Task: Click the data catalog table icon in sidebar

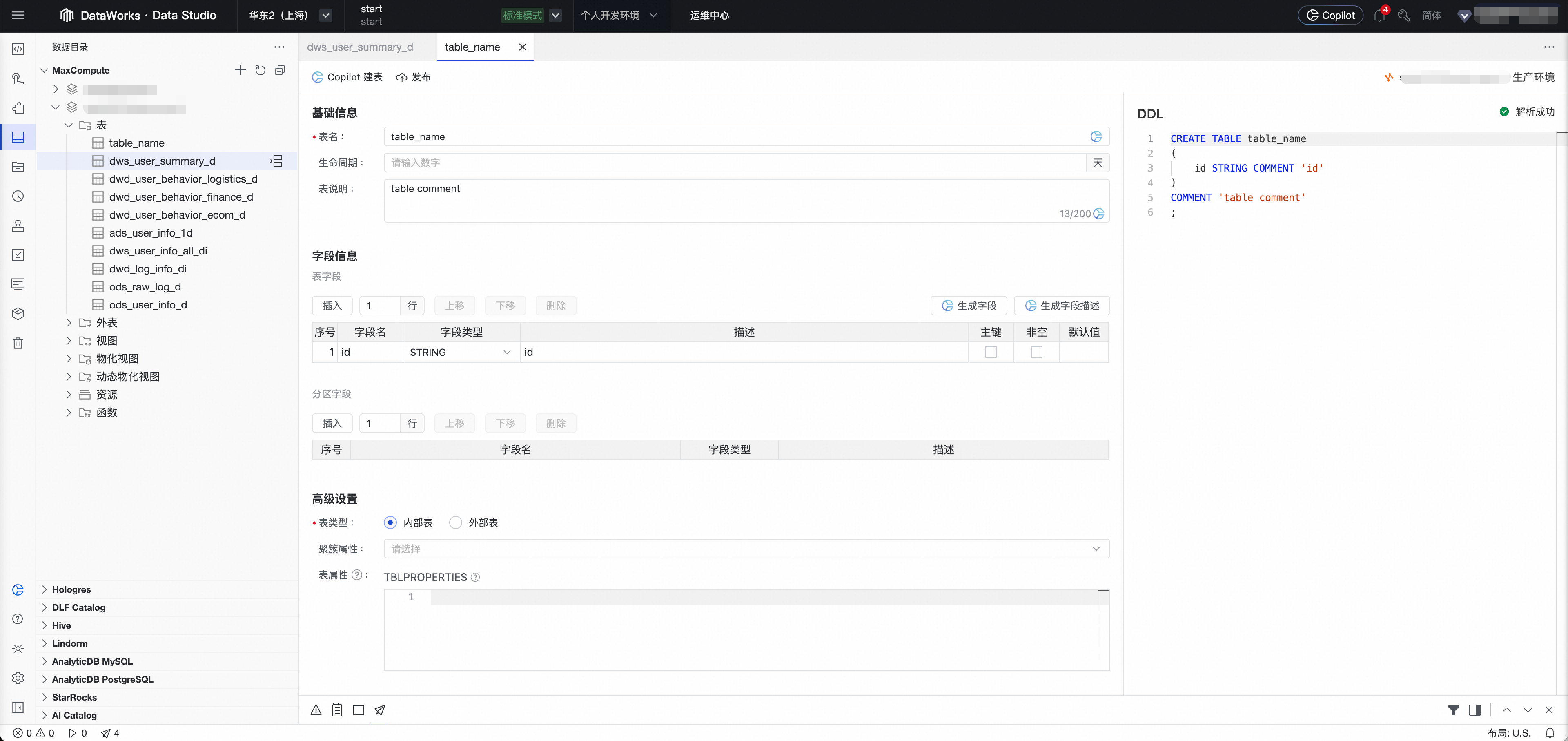Action: click(18, 137)
